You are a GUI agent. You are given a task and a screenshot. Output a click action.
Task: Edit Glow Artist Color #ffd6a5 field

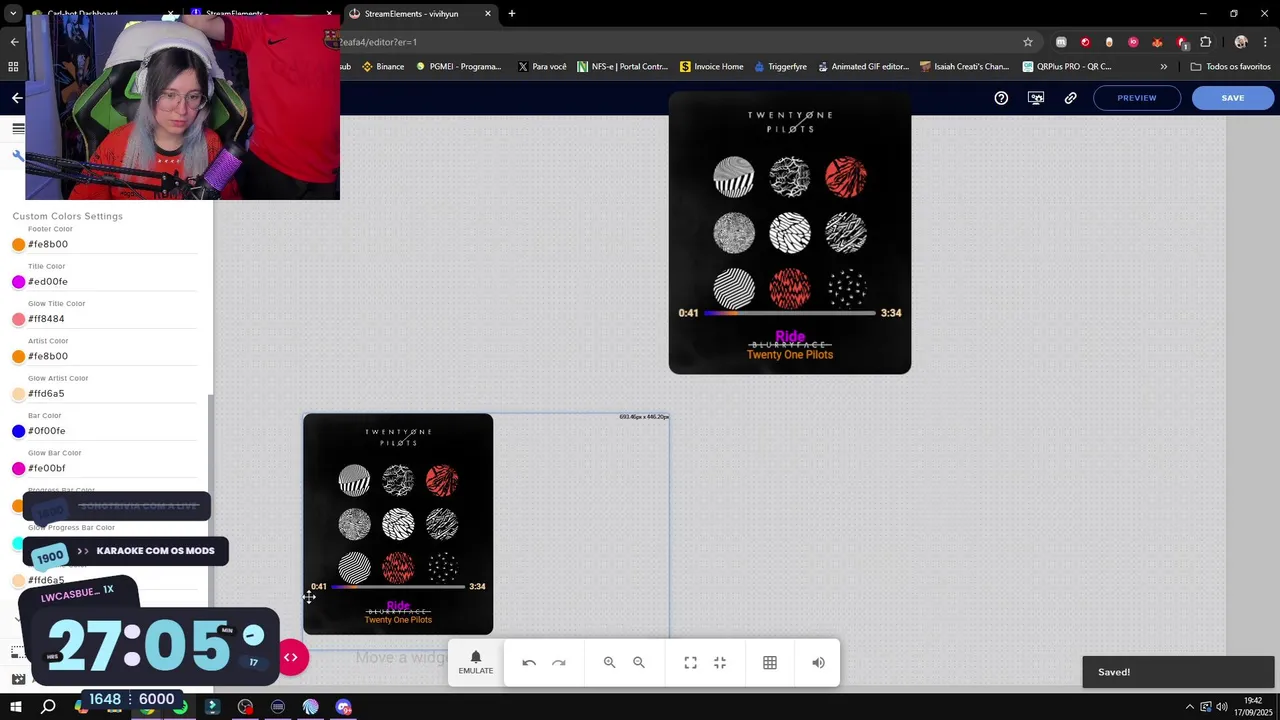tap(112, 394)
